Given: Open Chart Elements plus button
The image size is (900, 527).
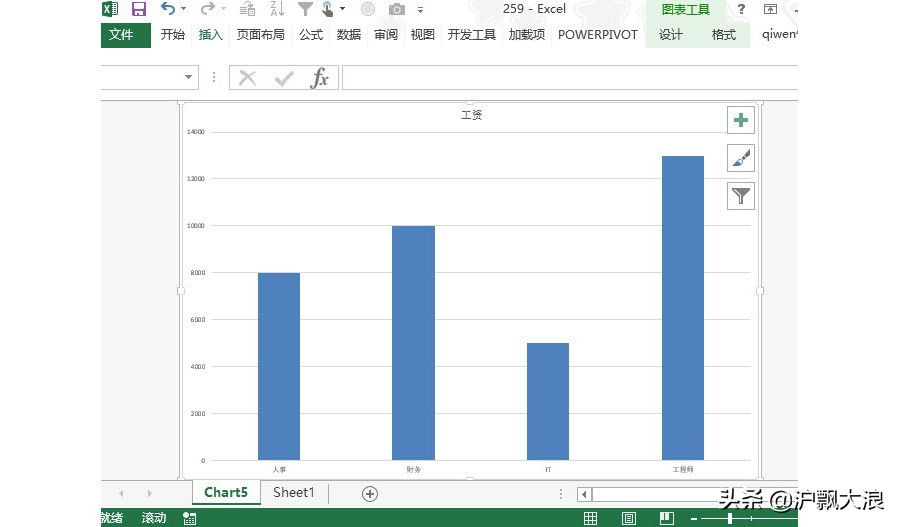Looking at the screenshot, I should coord(740,120).
